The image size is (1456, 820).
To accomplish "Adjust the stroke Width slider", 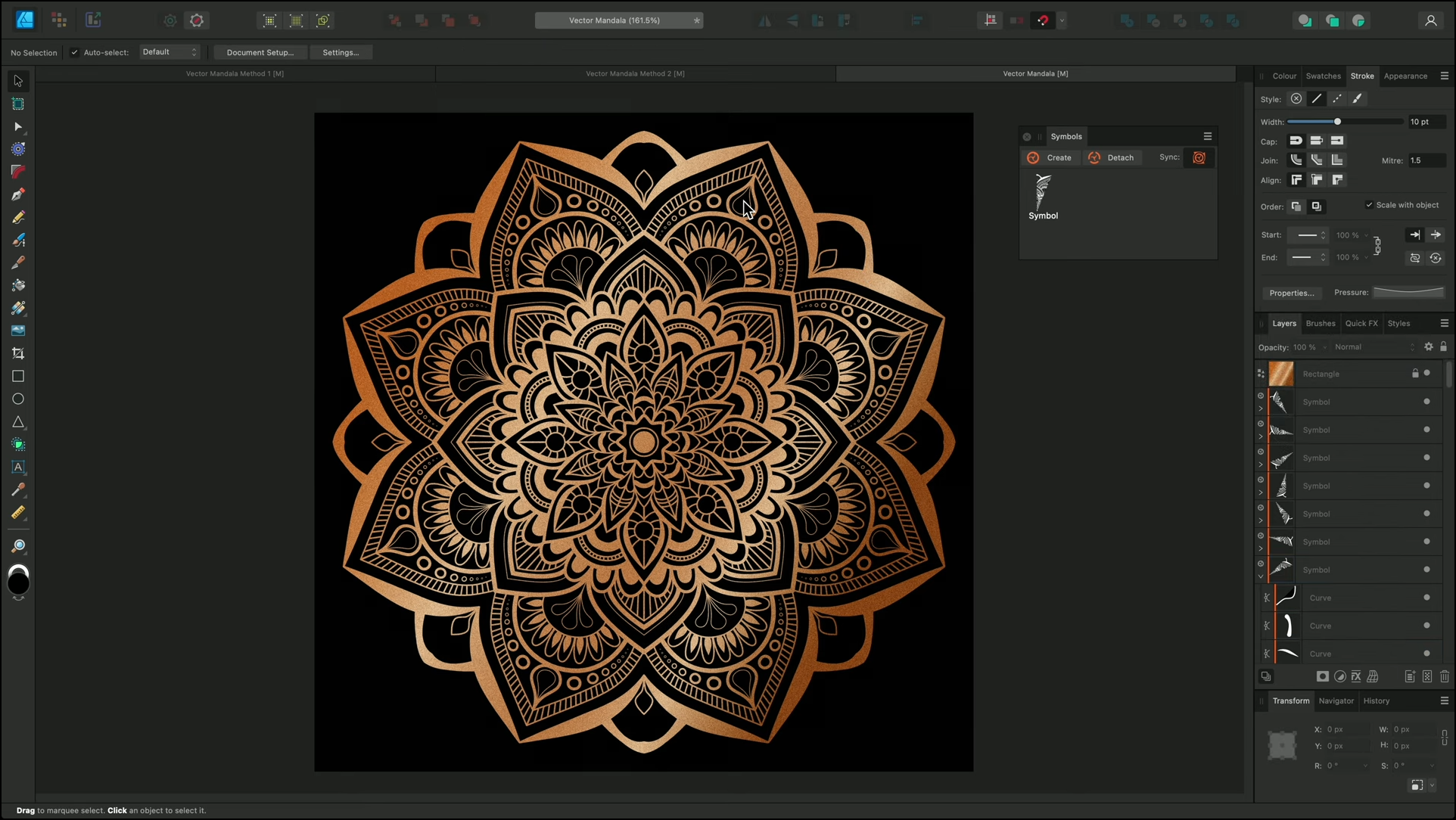I will click(x=1337, y=122).
